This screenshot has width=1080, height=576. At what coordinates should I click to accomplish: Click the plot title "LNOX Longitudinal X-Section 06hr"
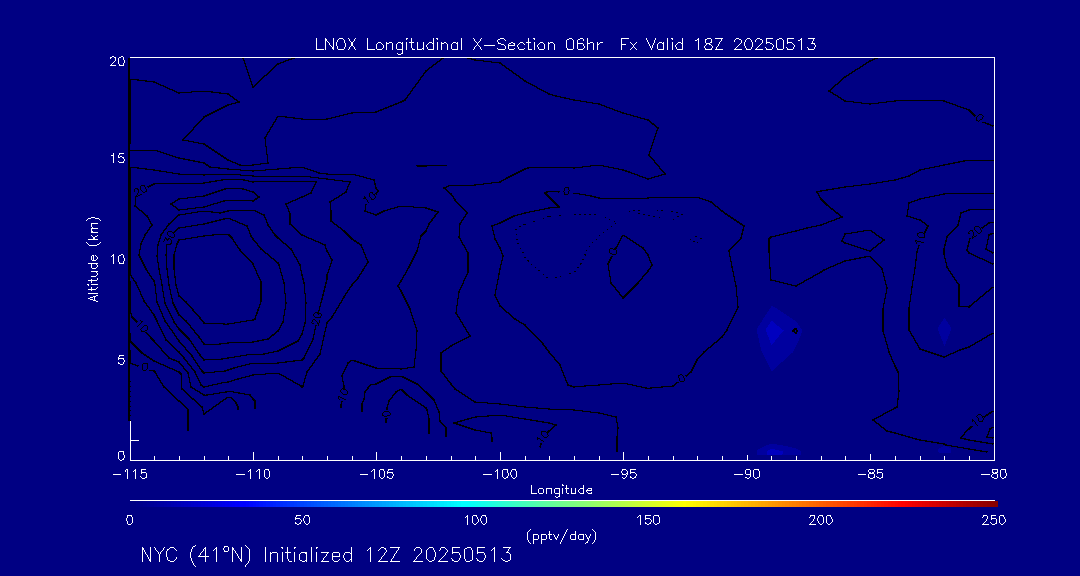pyautogui.click(x=457, y=45)
